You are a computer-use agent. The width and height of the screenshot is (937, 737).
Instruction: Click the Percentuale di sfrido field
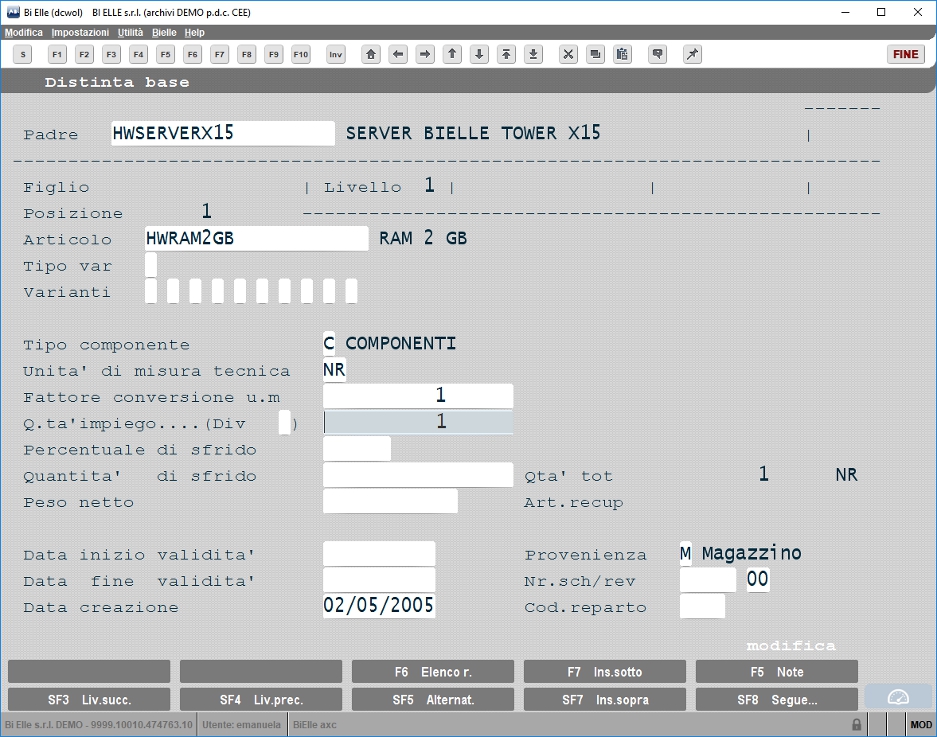[357, 448]
